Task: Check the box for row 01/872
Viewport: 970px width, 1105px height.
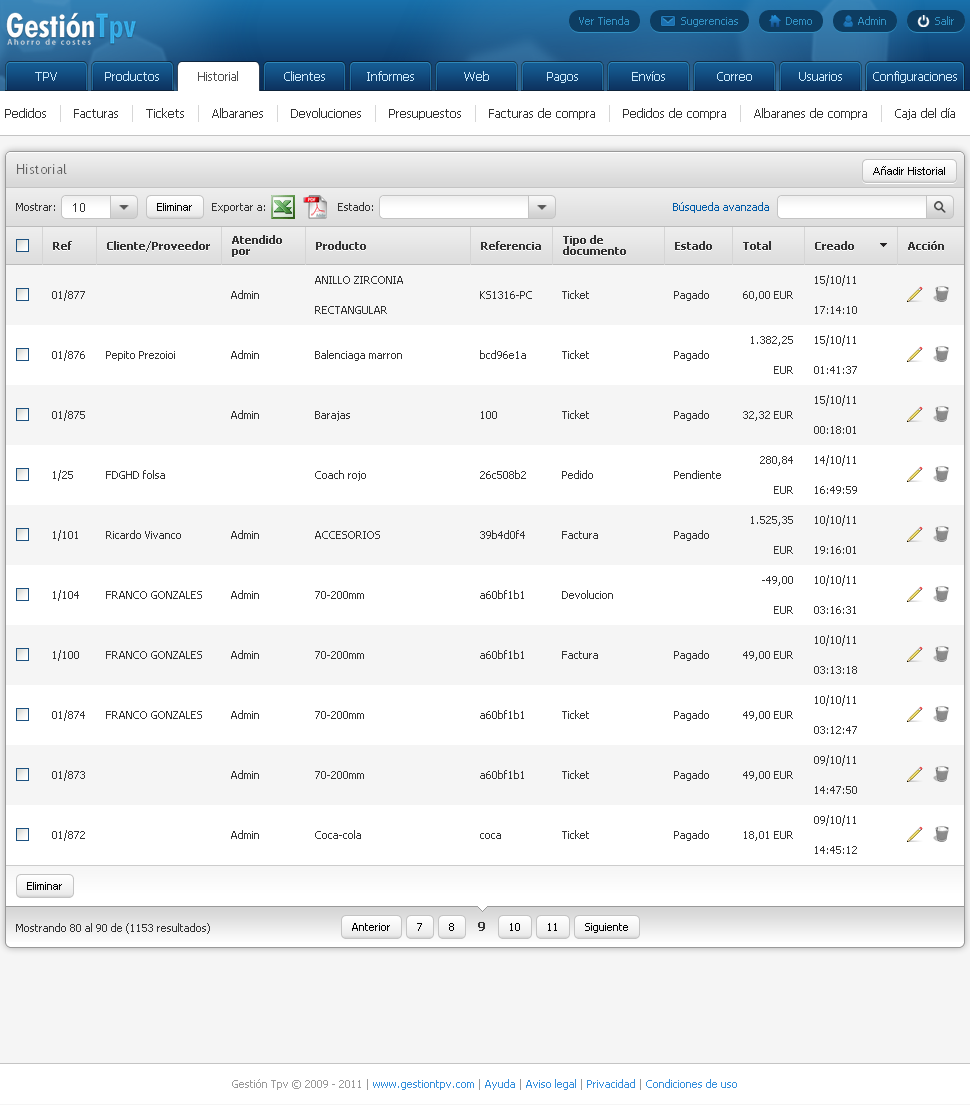Action: point(23,834)
